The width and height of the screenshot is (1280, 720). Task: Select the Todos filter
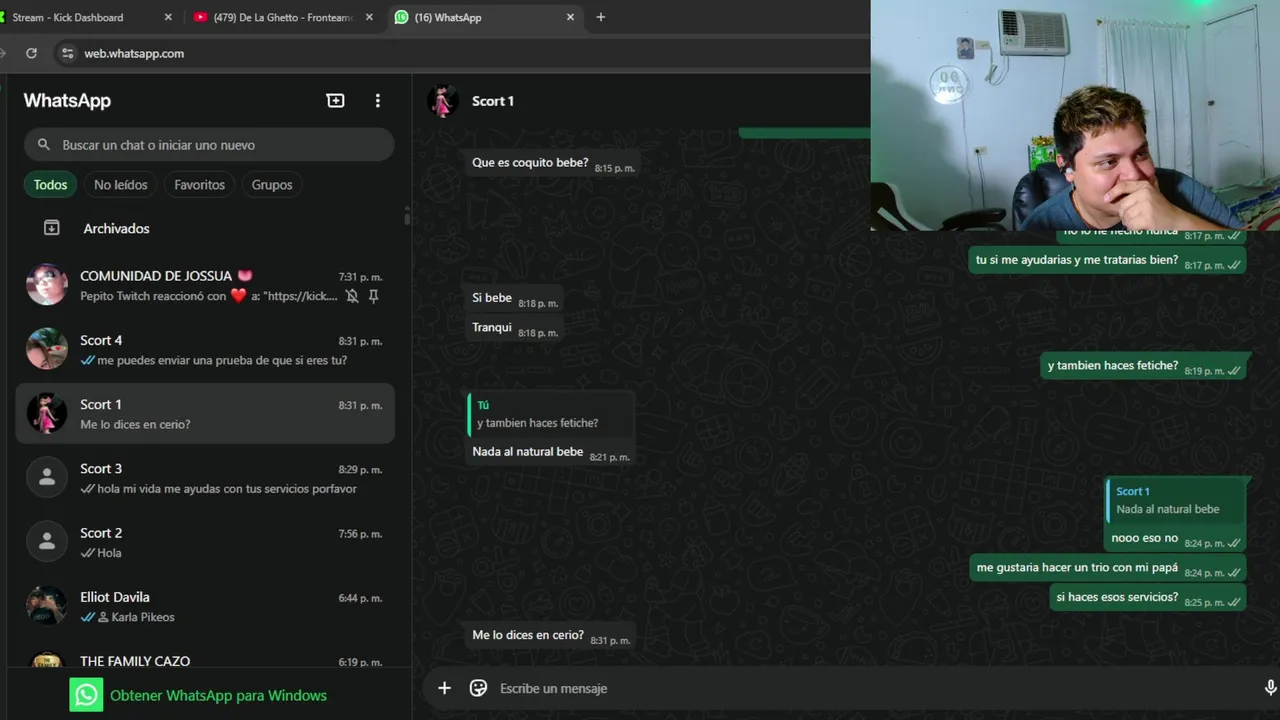(50, 184)
